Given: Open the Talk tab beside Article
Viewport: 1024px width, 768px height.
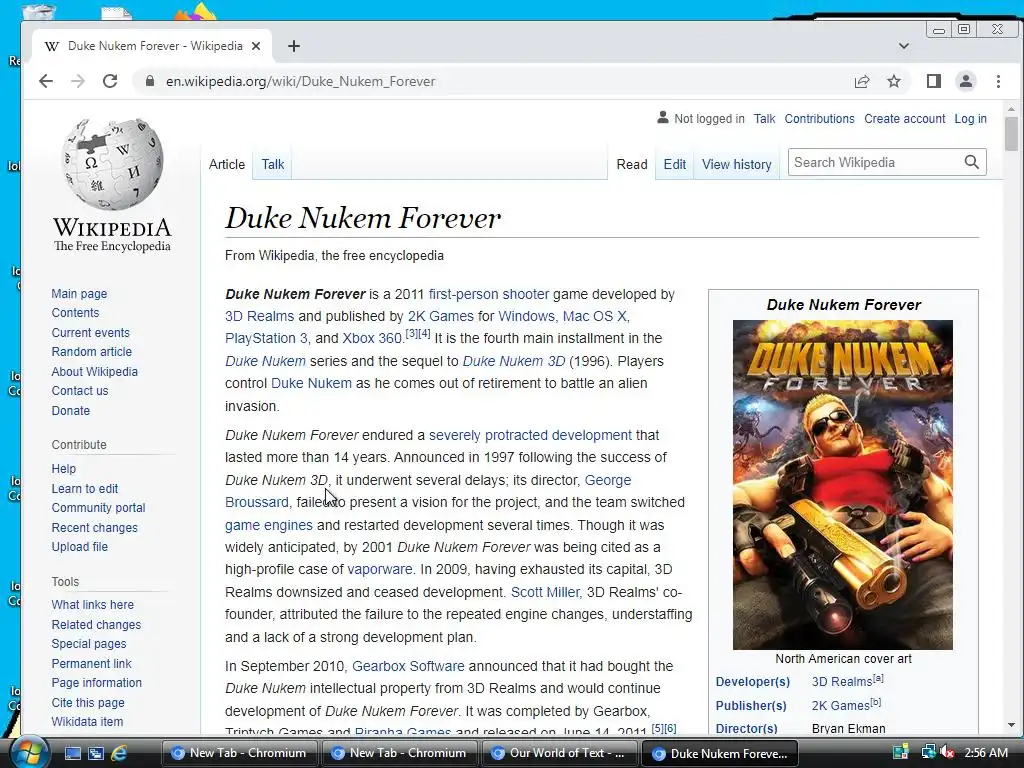Looking at the screenshot, I should [273, 165].
